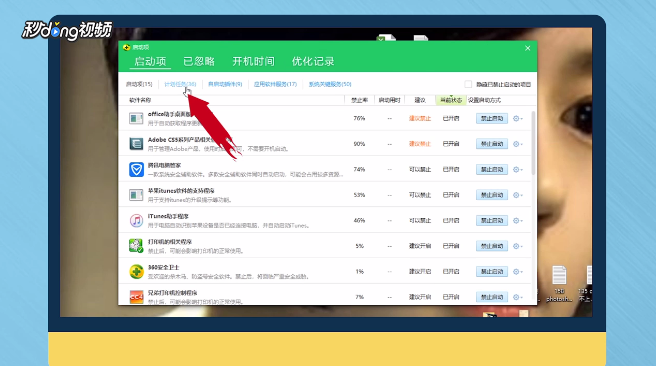Image resolution: width=656 pixels, height=366 pixels.
Task: Click 建议禁止 in the Adobe CS5 row
Action: (420, 144)
